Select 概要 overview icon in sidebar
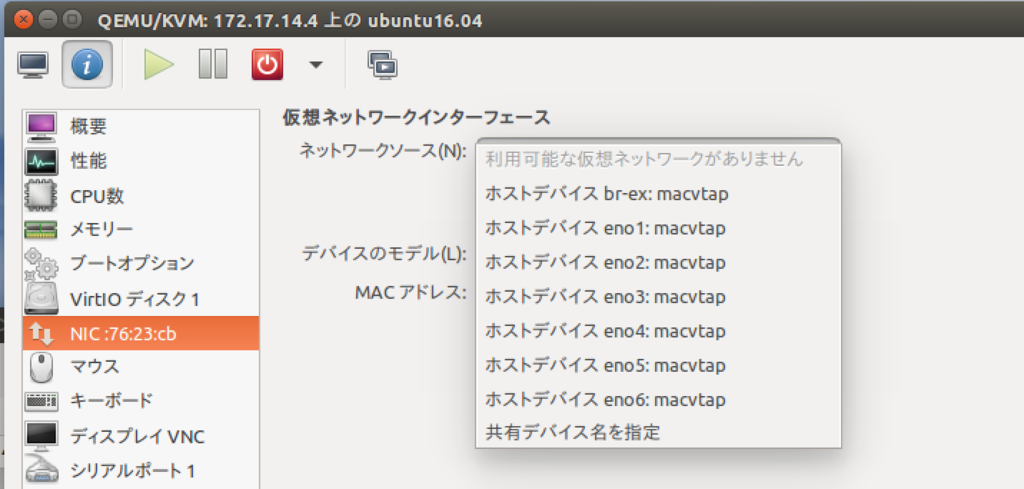Screen dimensions: 1024x489 [42, 126]
